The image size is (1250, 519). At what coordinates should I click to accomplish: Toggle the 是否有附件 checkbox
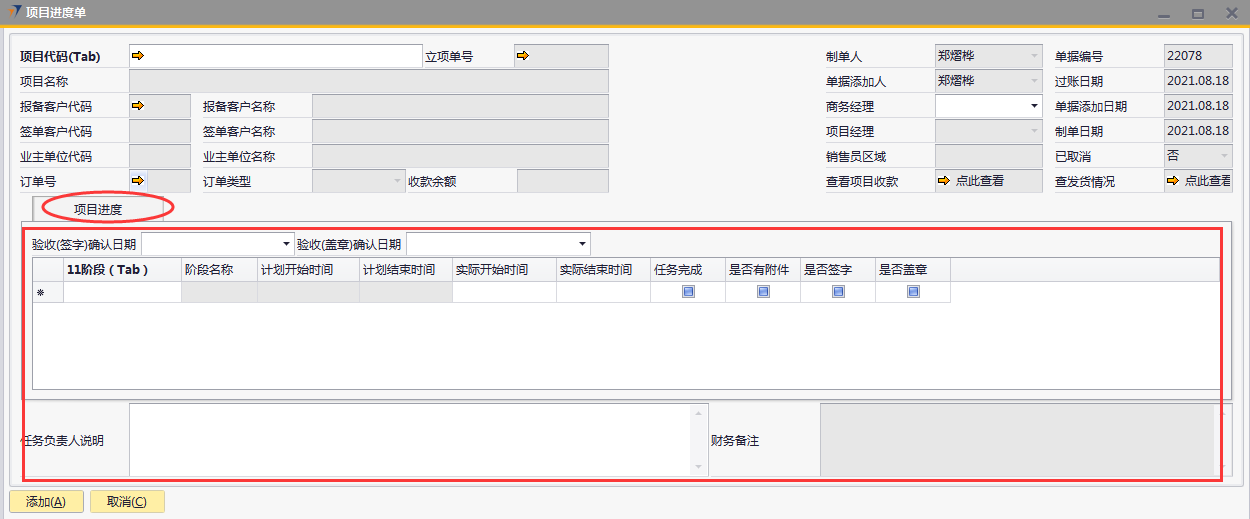tap(763, 292)
